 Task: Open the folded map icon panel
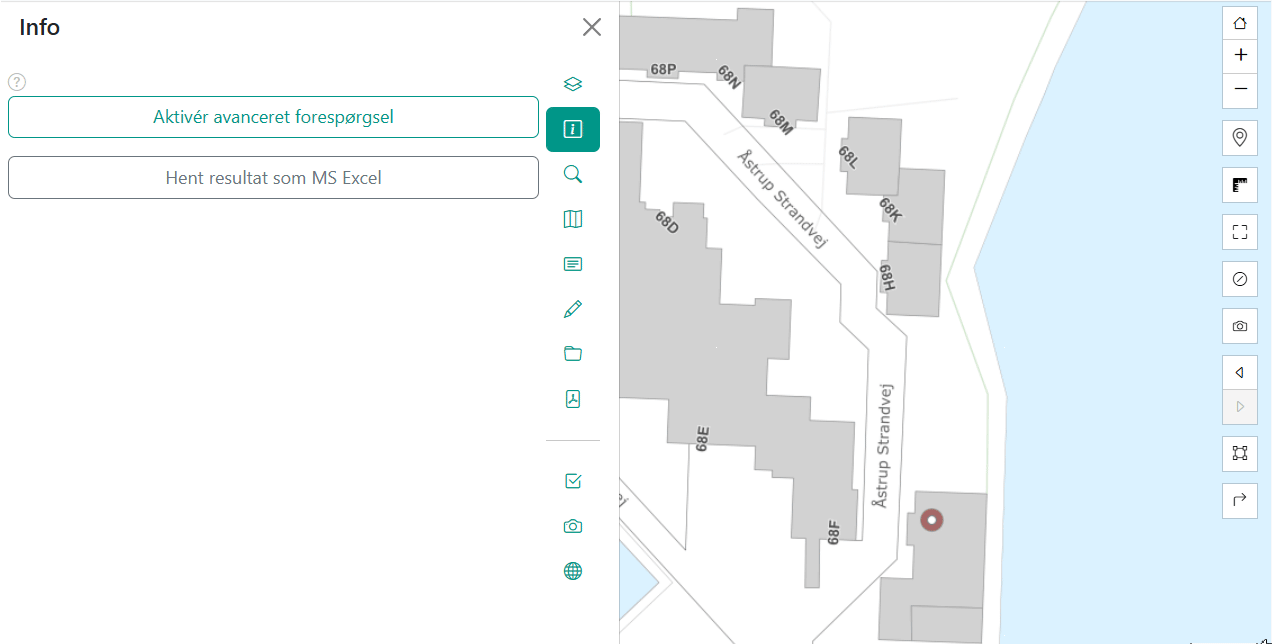572,219
